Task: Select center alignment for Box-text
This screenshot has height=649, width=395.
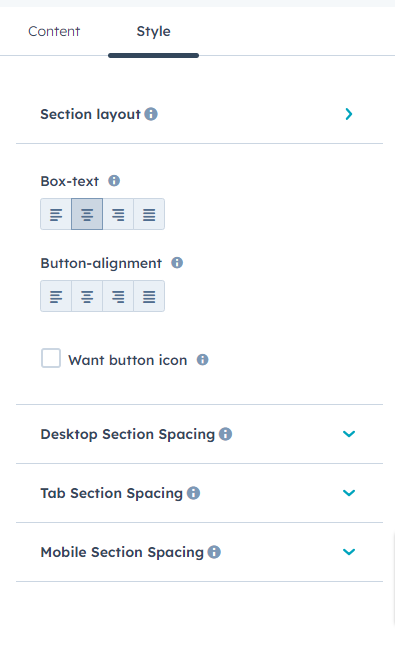Action: 87,214
